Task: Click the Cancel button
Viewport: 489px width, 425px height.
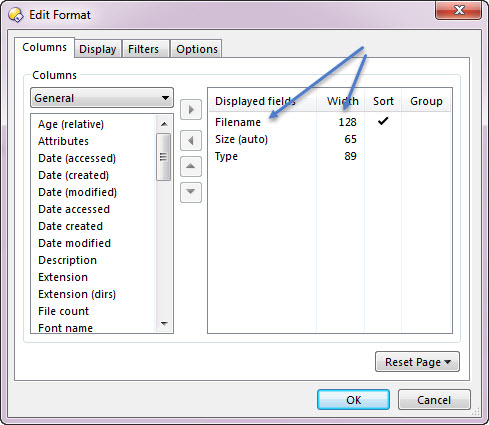Action: tap(434, 400)
